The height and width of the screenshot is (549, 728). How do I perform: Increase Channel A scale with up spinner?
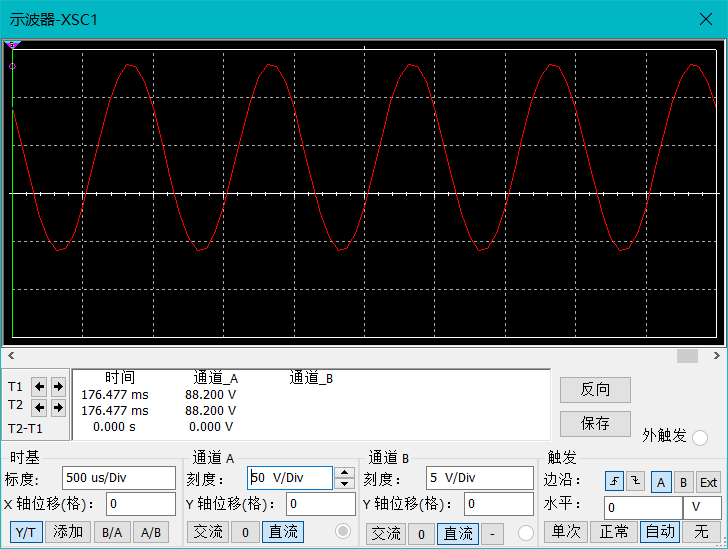[x=344, y=472]
